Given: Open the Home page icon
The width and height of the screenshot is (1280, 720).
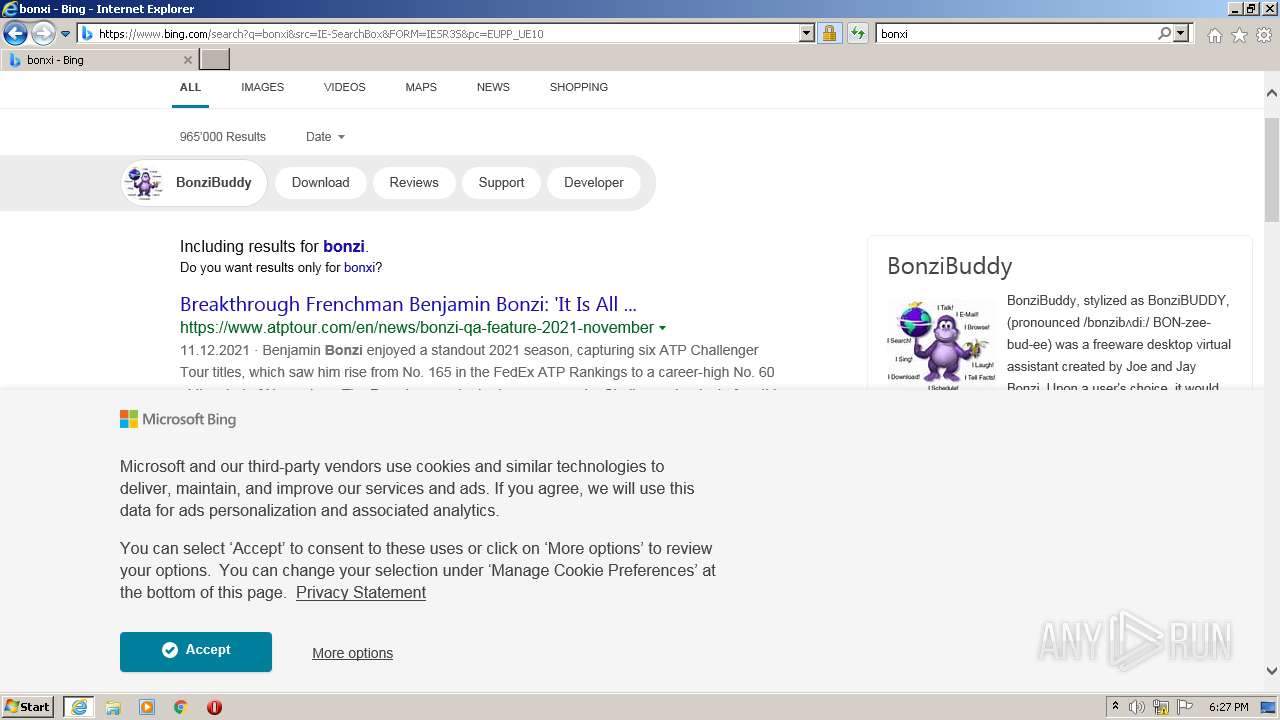Looking at the screenshot, I should [1214, 35].
